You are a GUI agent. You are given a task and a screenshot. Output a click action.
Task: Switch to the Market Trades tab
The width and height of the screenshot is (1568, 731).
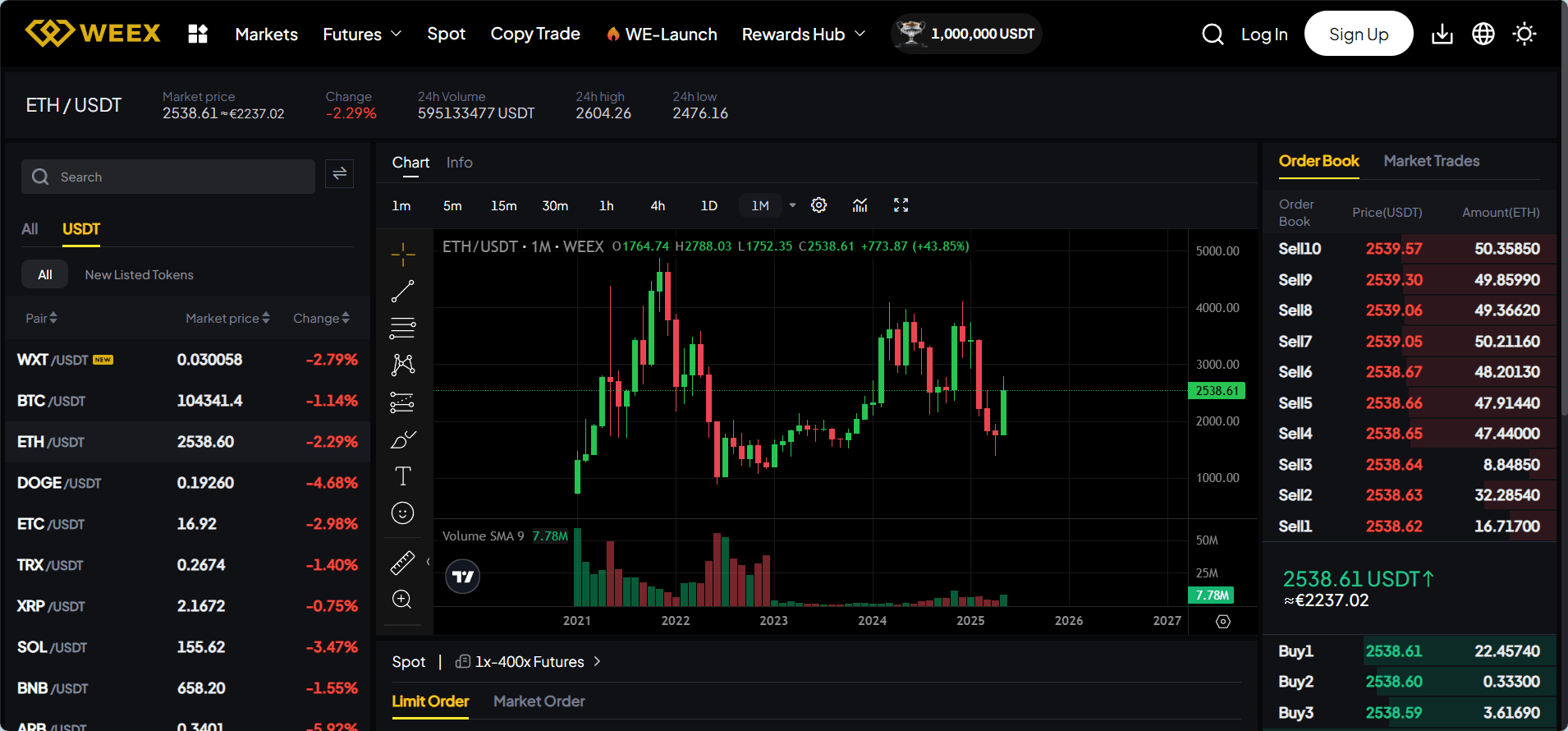coord(1432,161)
